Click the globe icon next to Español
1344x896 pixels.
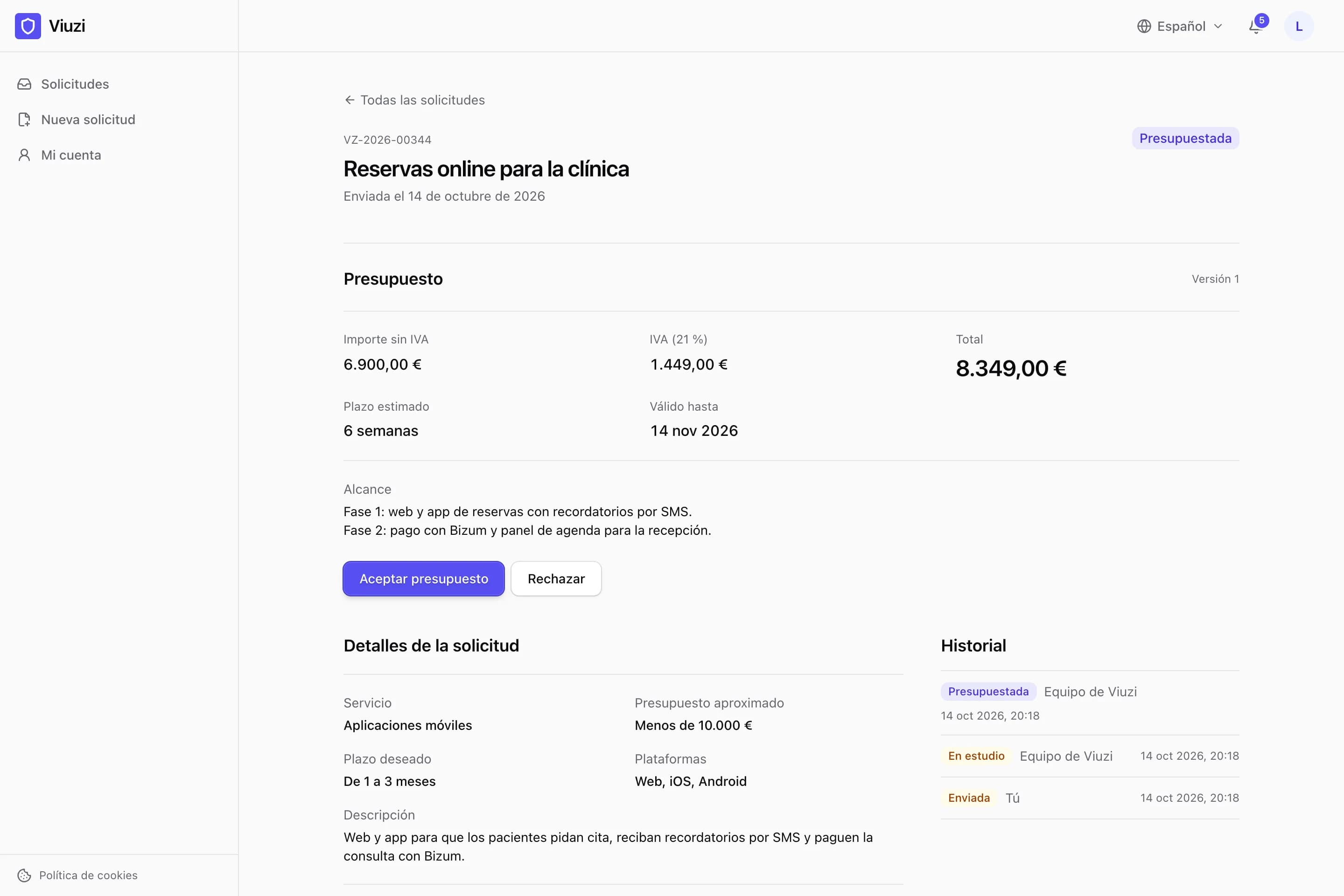(x=1144, y=26)
